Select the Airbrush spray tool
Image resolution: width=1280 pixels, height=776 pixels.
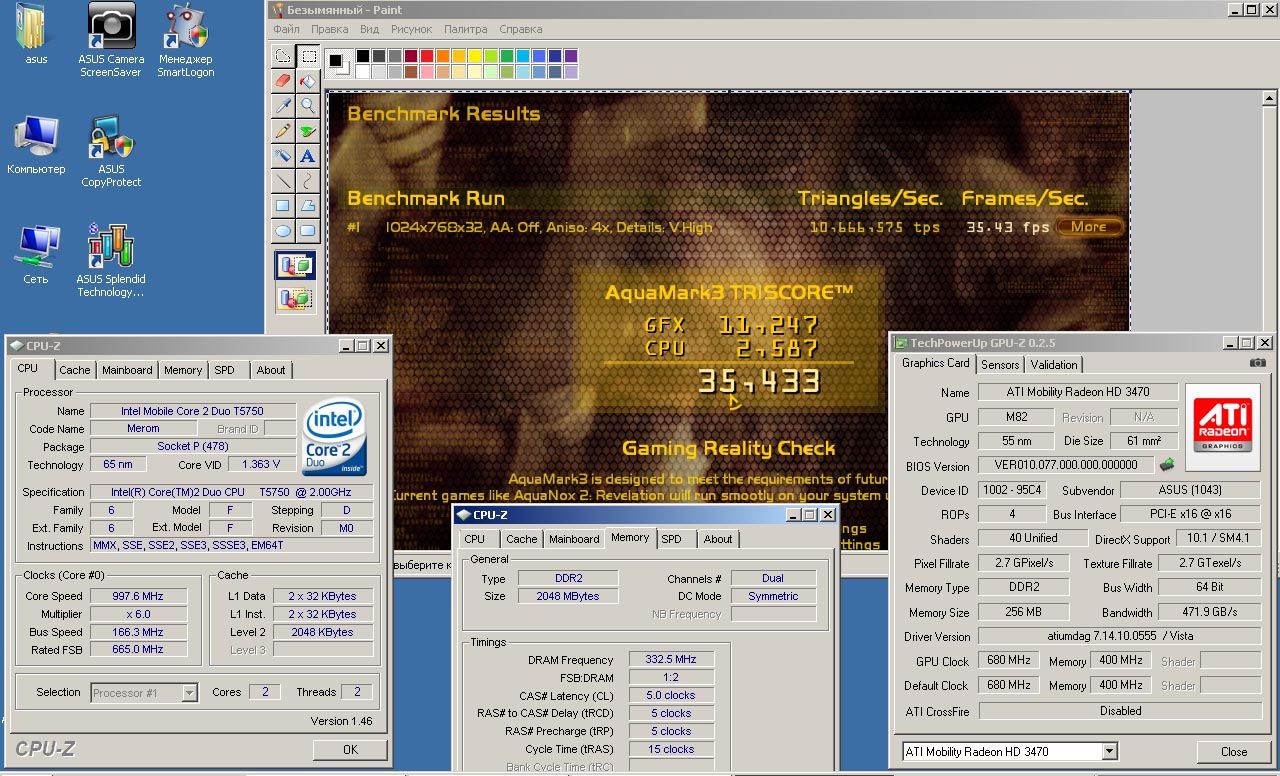(x=283, y=156)
